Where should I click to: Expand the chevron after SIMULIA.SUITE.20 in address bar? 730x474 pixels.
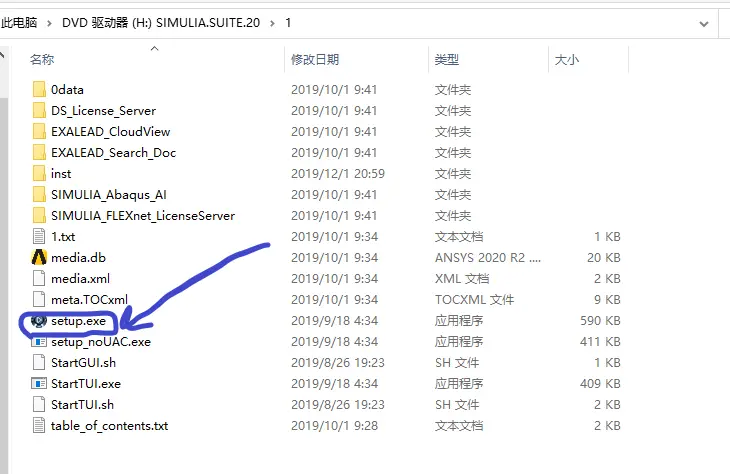272,23
